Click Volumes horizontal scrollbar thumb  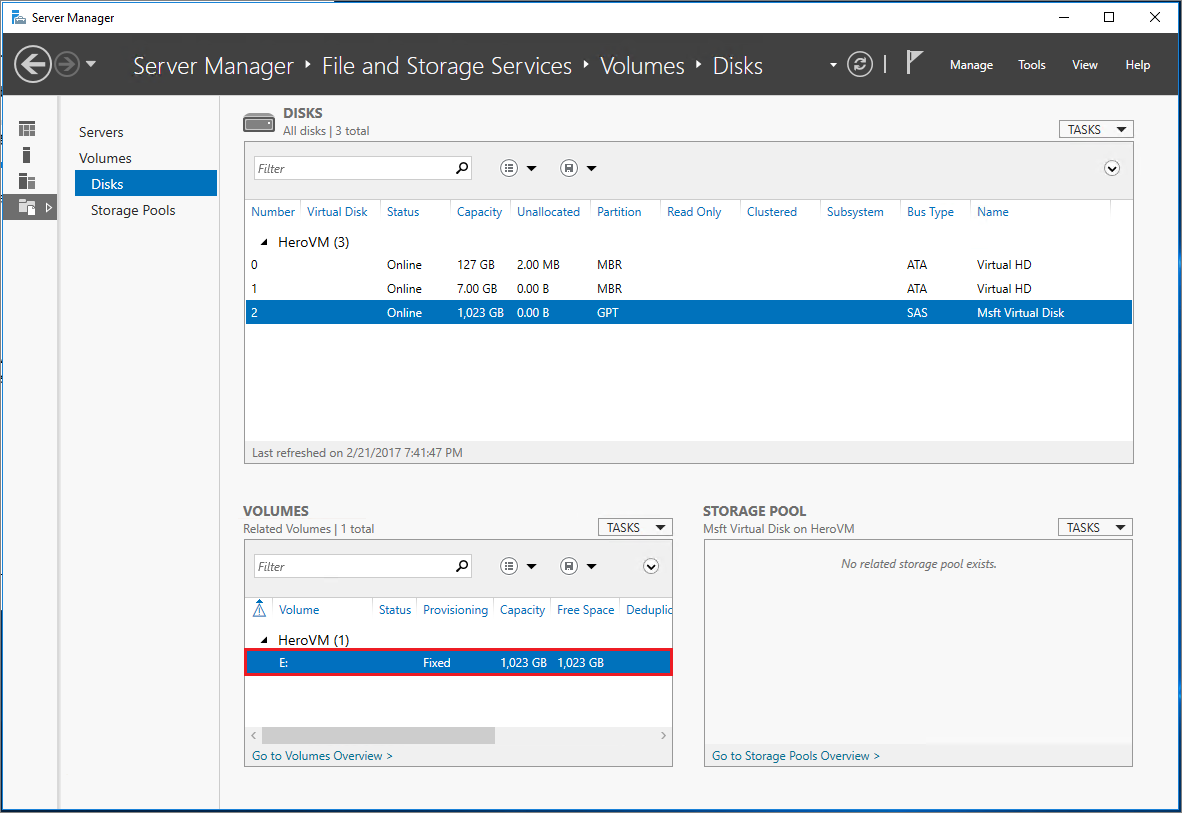point(378,735)
